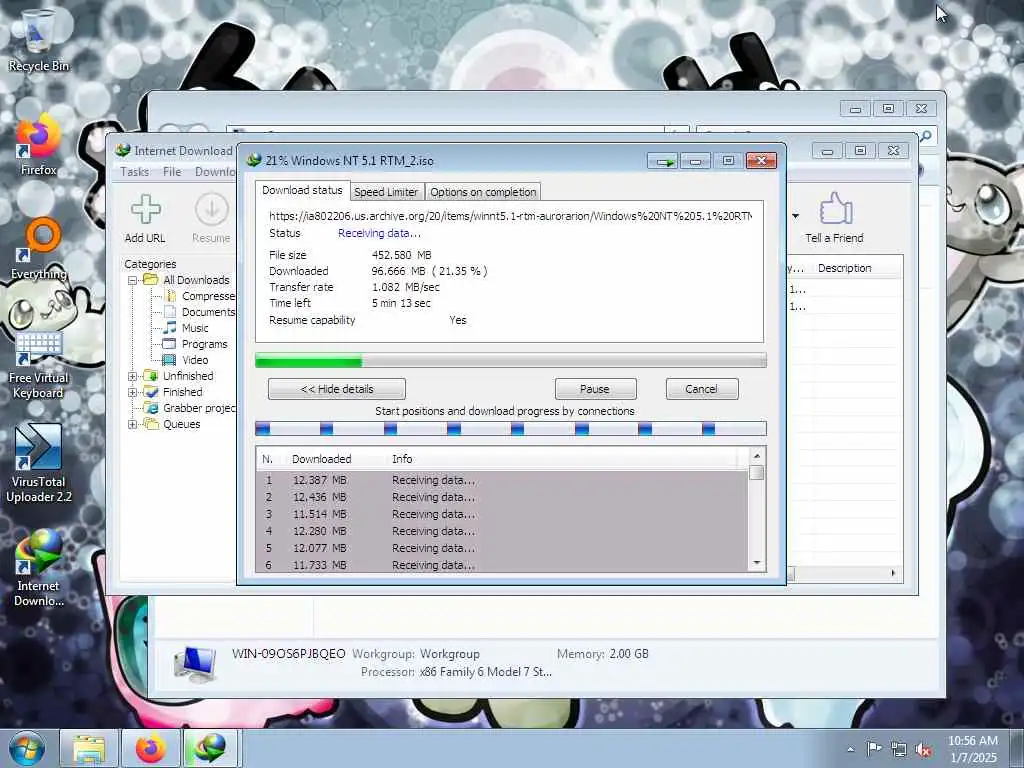Click the Hide details button
This screenshot has height=768, width=1024.
pos(337,389)
